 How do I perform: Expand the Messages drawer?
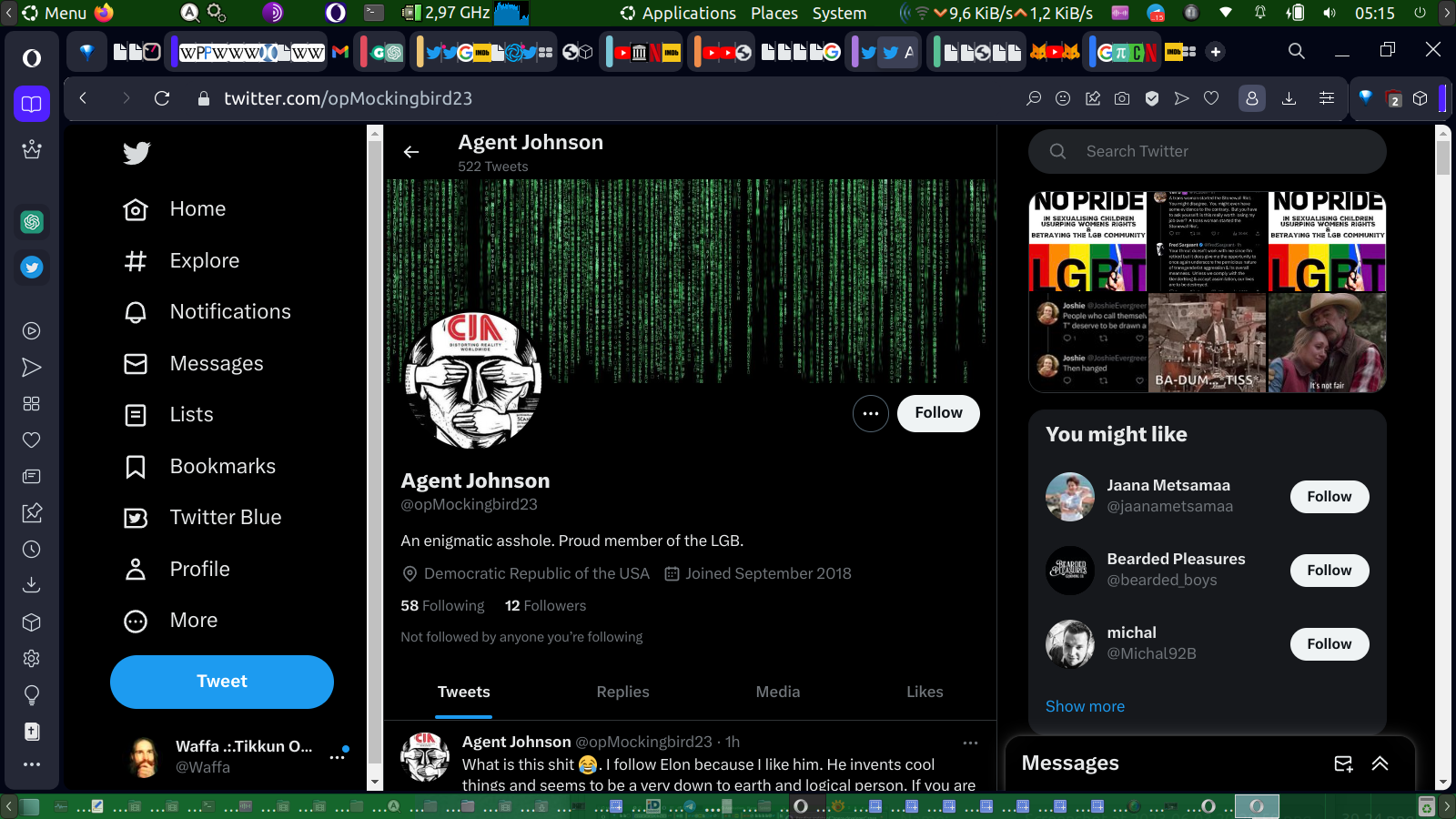[x=1380, y=763]
